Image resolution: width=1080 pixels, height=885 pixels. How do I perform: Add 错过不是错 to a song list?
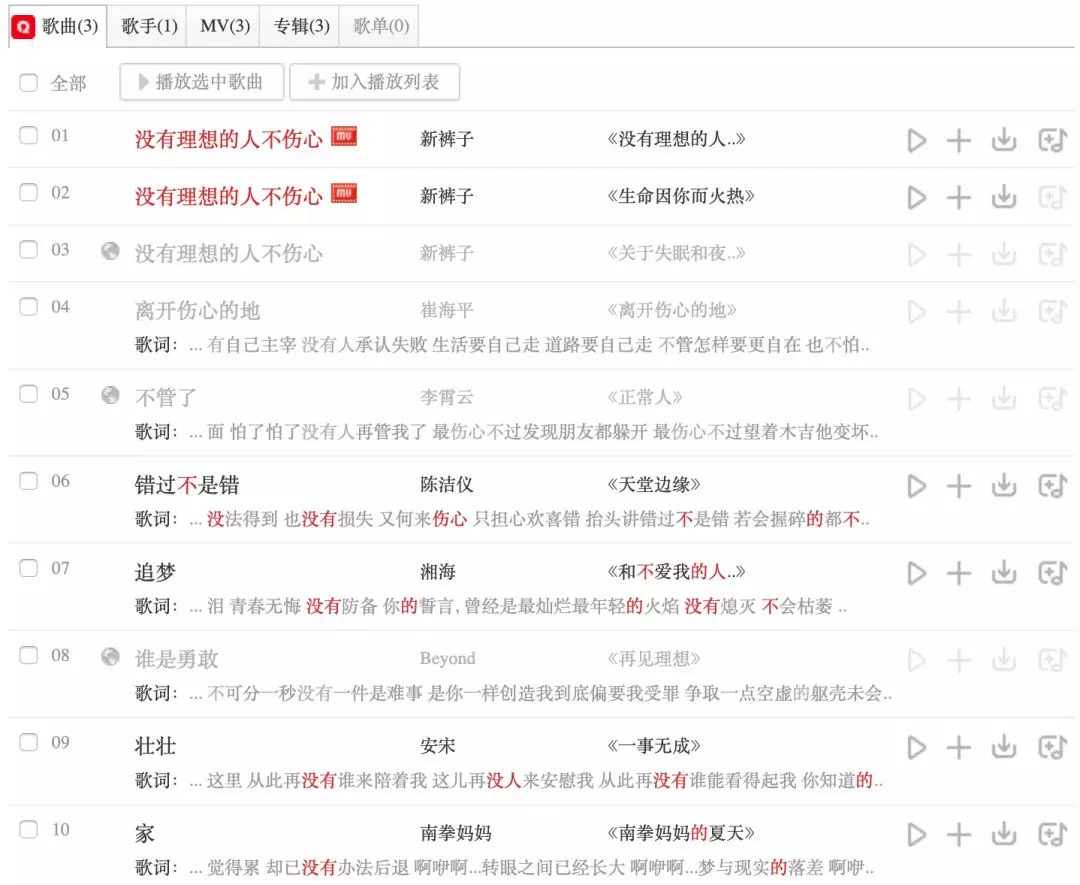tap(1052, 486)
